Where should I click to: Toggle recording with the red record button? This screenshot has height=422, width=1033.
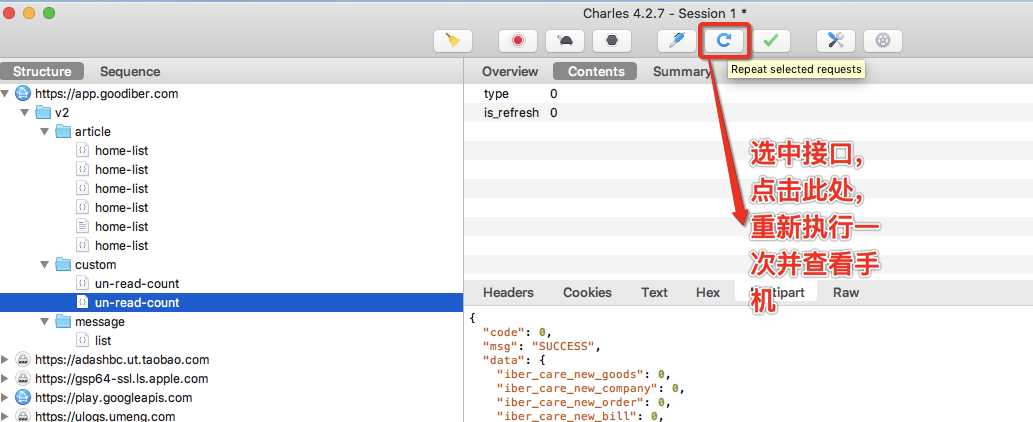point(518,41)
